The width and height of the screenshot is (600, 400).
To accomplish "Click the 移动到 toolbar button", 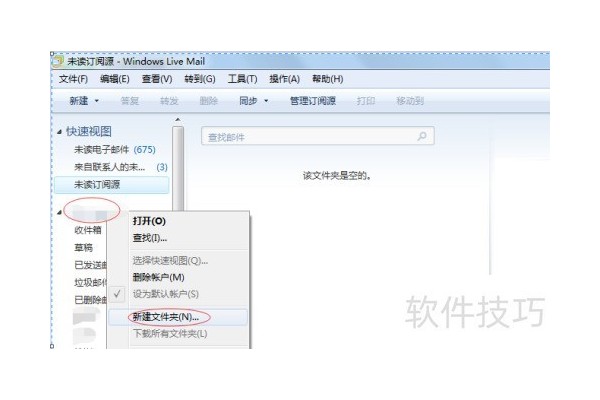I will [410, 101].
